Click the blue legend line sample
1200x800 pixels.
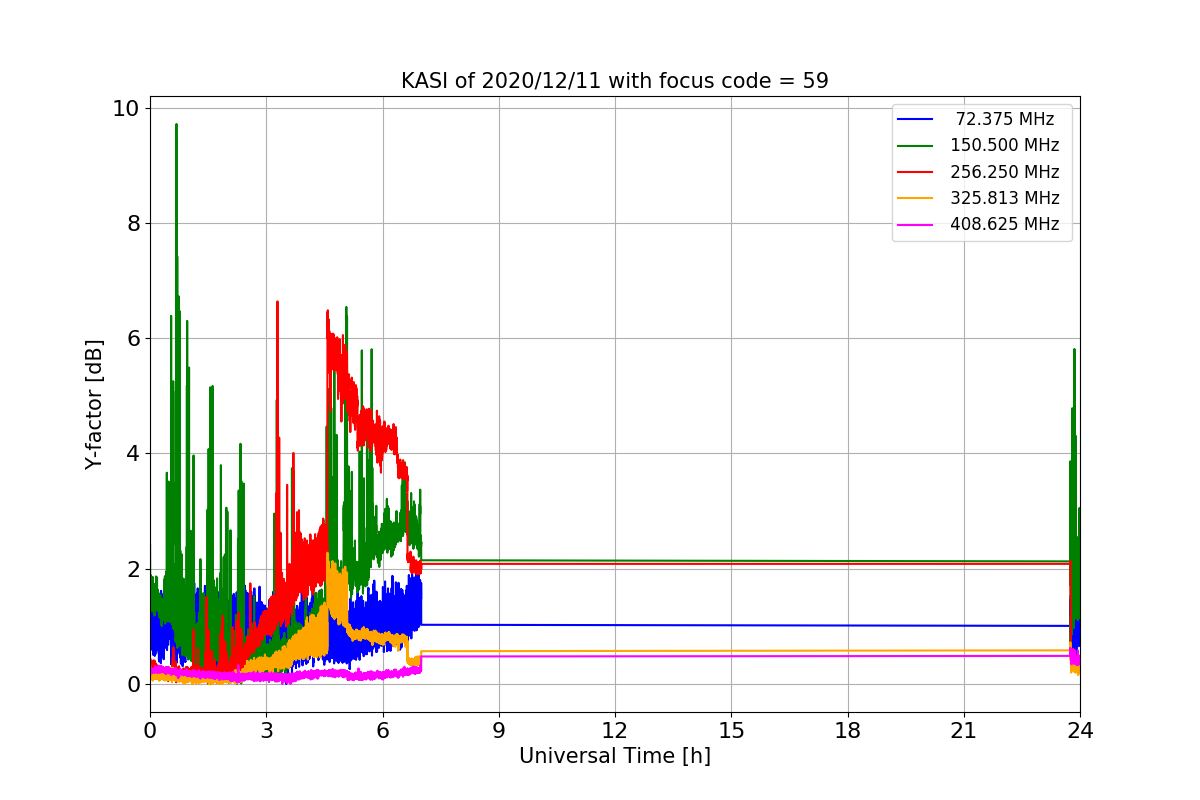pos(916,119)
